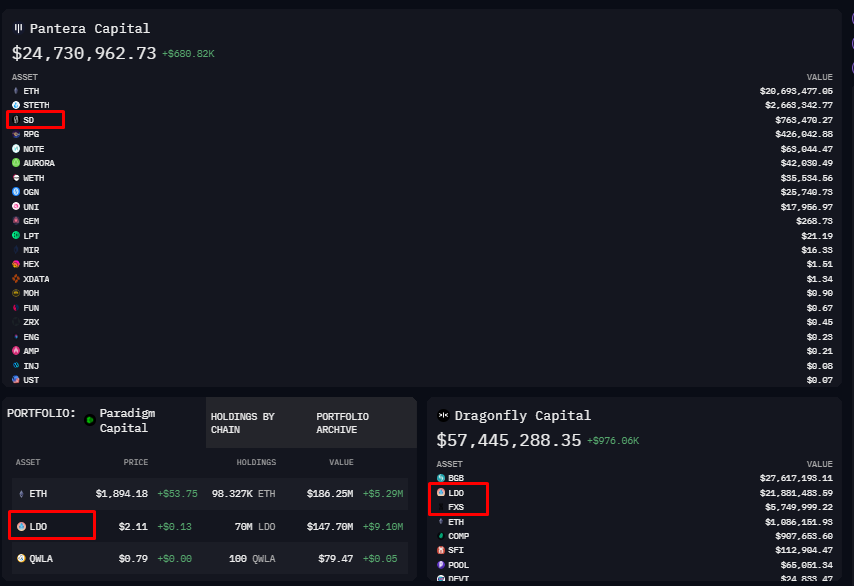Click the GEM token icon
Screen dimensions: 854x586
[16, 221]
